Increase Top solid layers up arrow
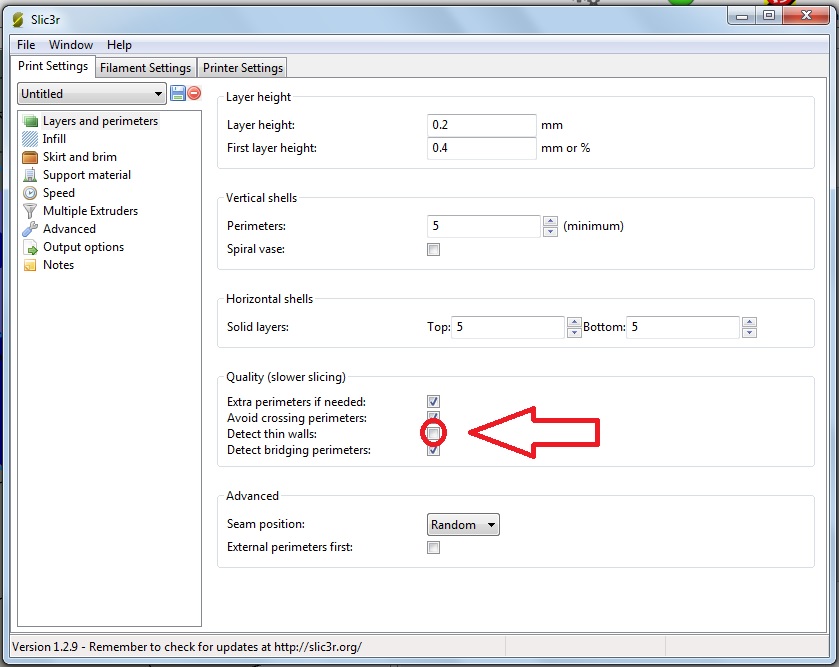839x667 pixels. [574, 323]
